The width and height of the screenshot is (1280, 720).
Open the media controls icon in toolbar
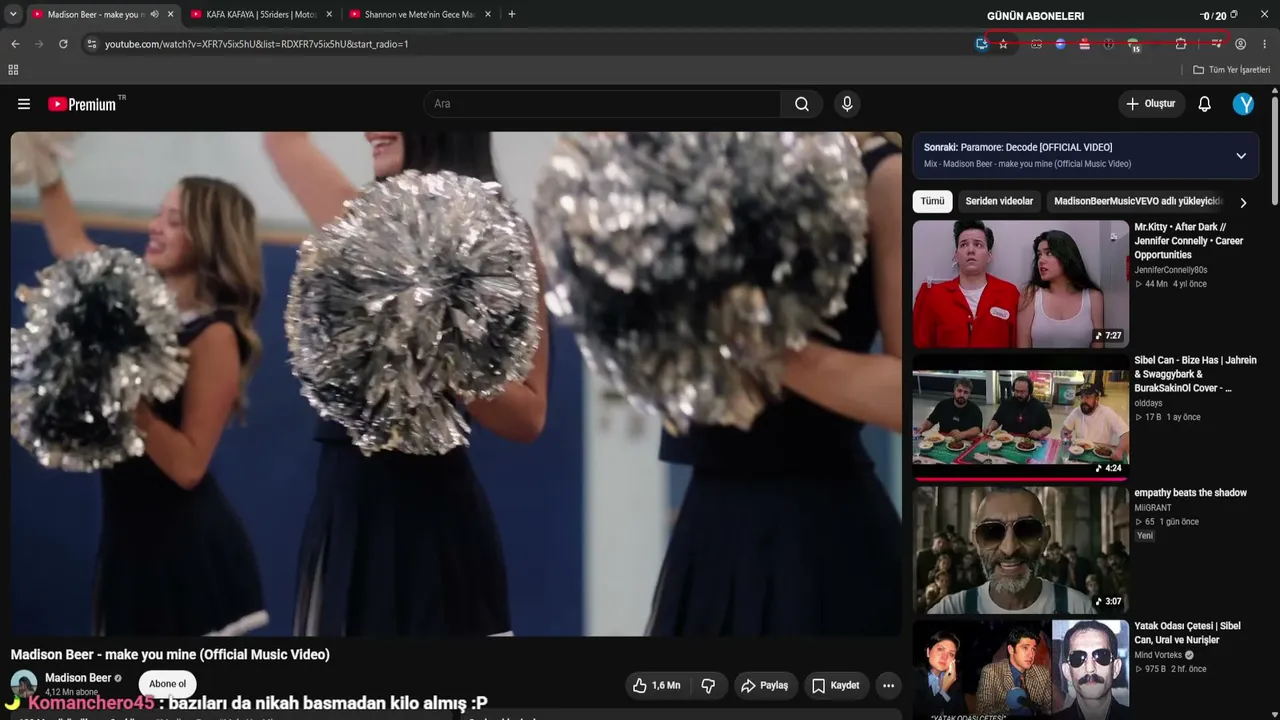pyautogui.click(x=1216, y=44)
